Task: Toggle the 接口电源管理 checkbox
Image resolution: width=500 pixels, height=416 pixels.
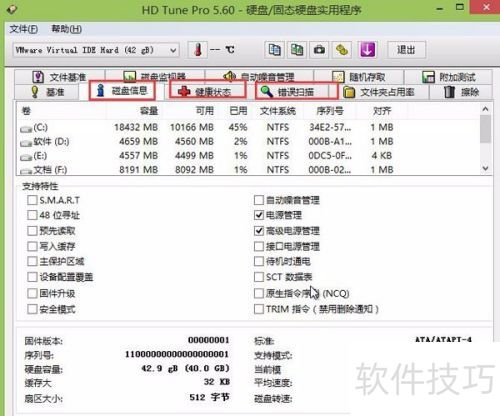Action: [259, 246]
